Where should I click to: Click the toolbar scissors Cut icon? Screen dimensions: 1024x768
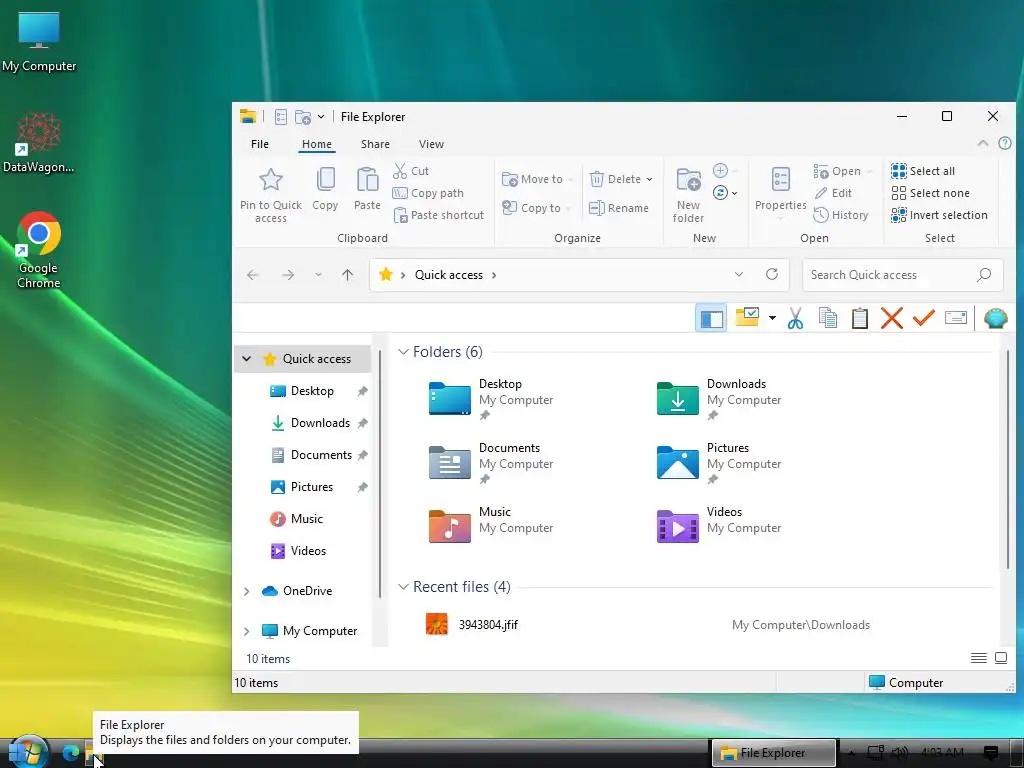coord(795,318)
